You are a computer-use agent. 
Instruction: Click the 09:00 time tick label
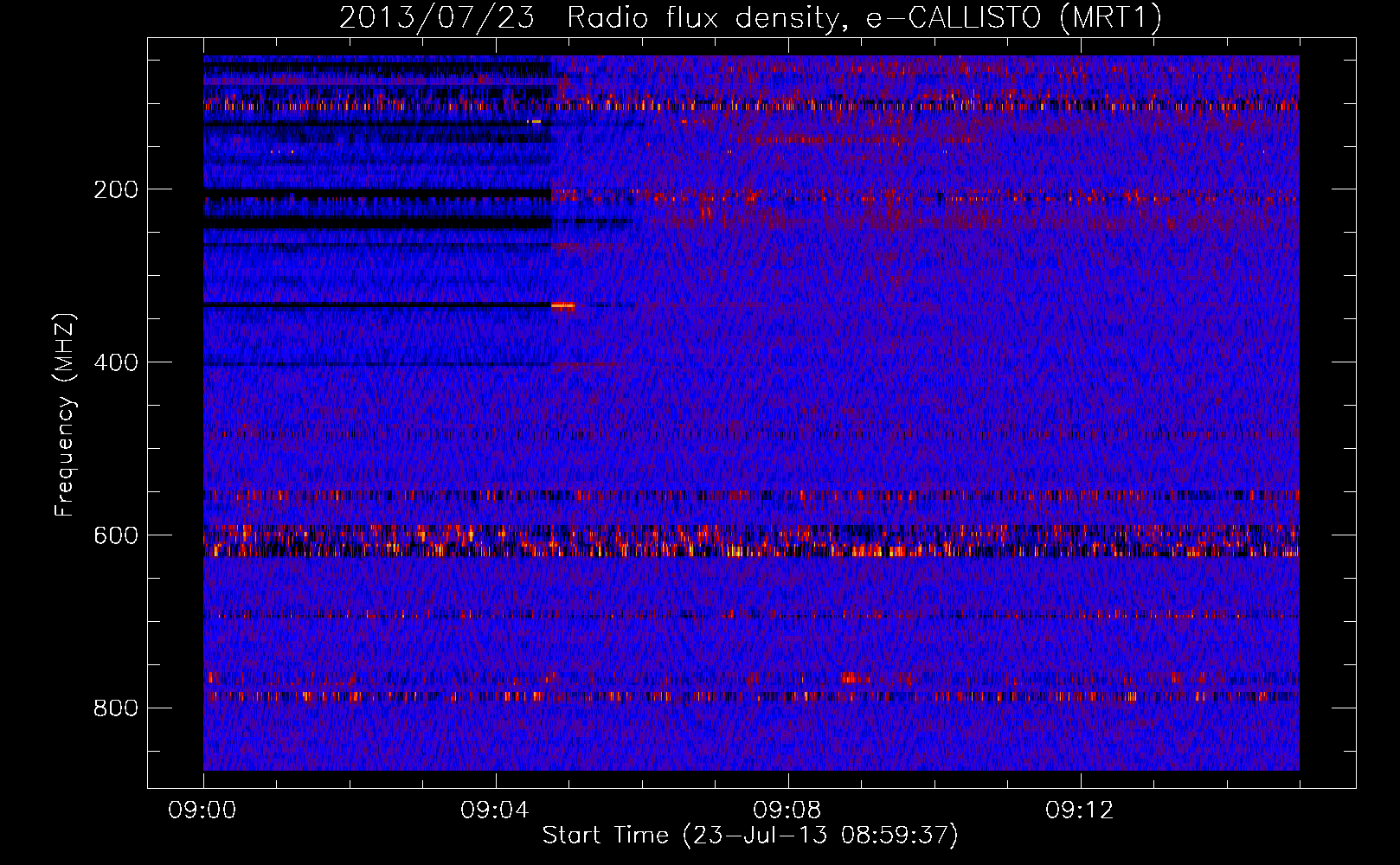(202, 811)
